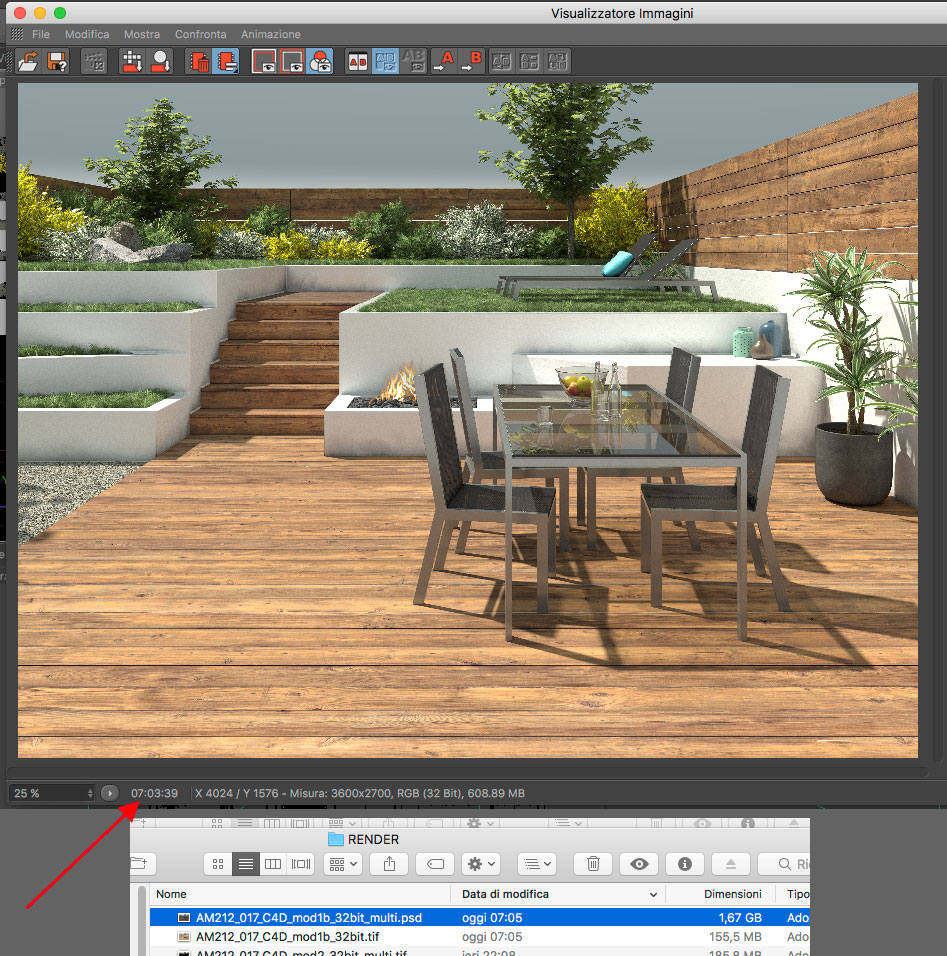Click the sphere render-to-viewer icon
This screenshot has width=947, height=956.
click(160, 62)
